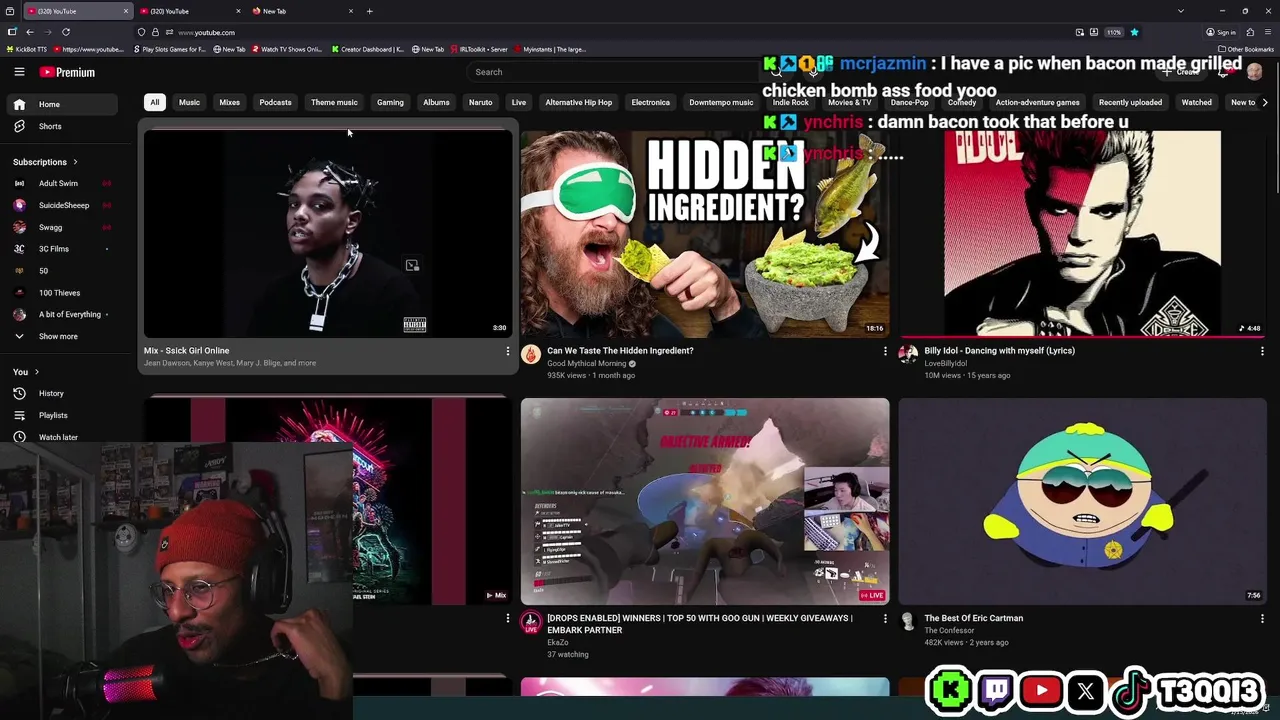Select the Live filter chip
Image resolution: width=1280 pixels, height=720 pixels.
[519, 102]
